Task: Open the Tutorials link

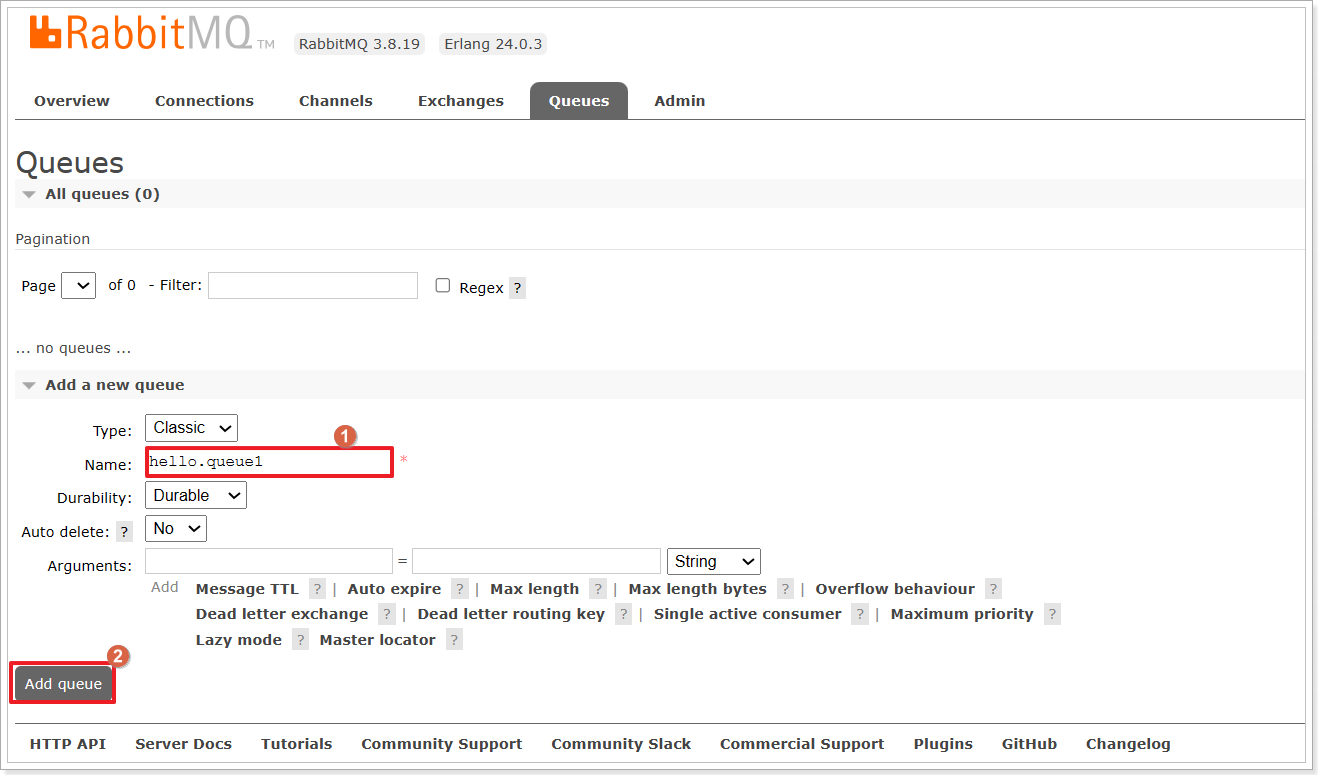Action: (x=297, y=744)
